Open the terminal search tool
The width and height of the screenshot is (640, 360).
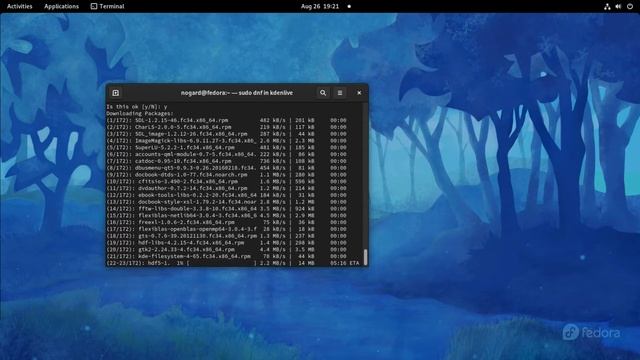323,93
